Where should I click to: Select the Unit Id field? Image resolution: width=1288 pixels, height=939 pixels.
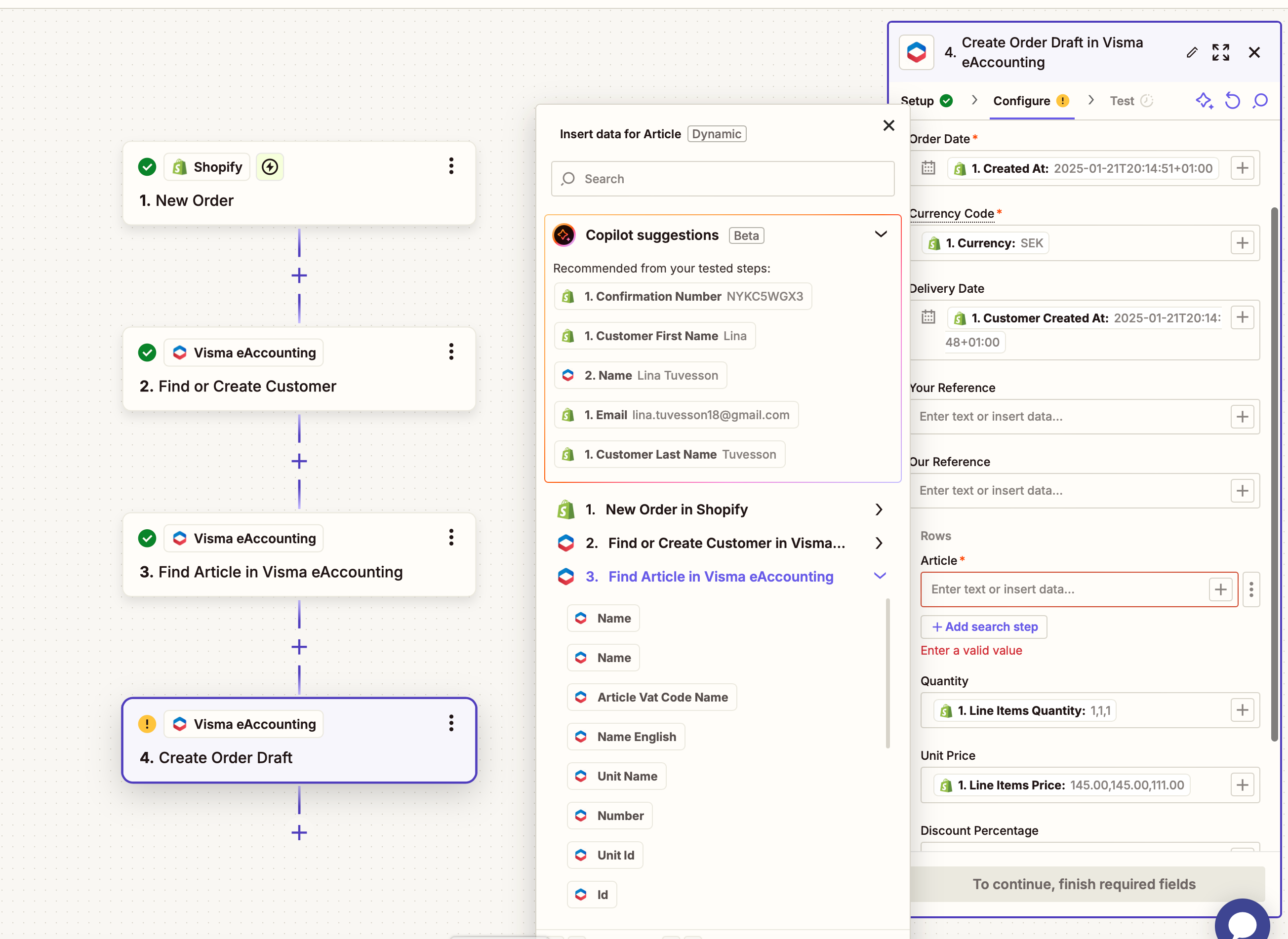click(605, 855)
